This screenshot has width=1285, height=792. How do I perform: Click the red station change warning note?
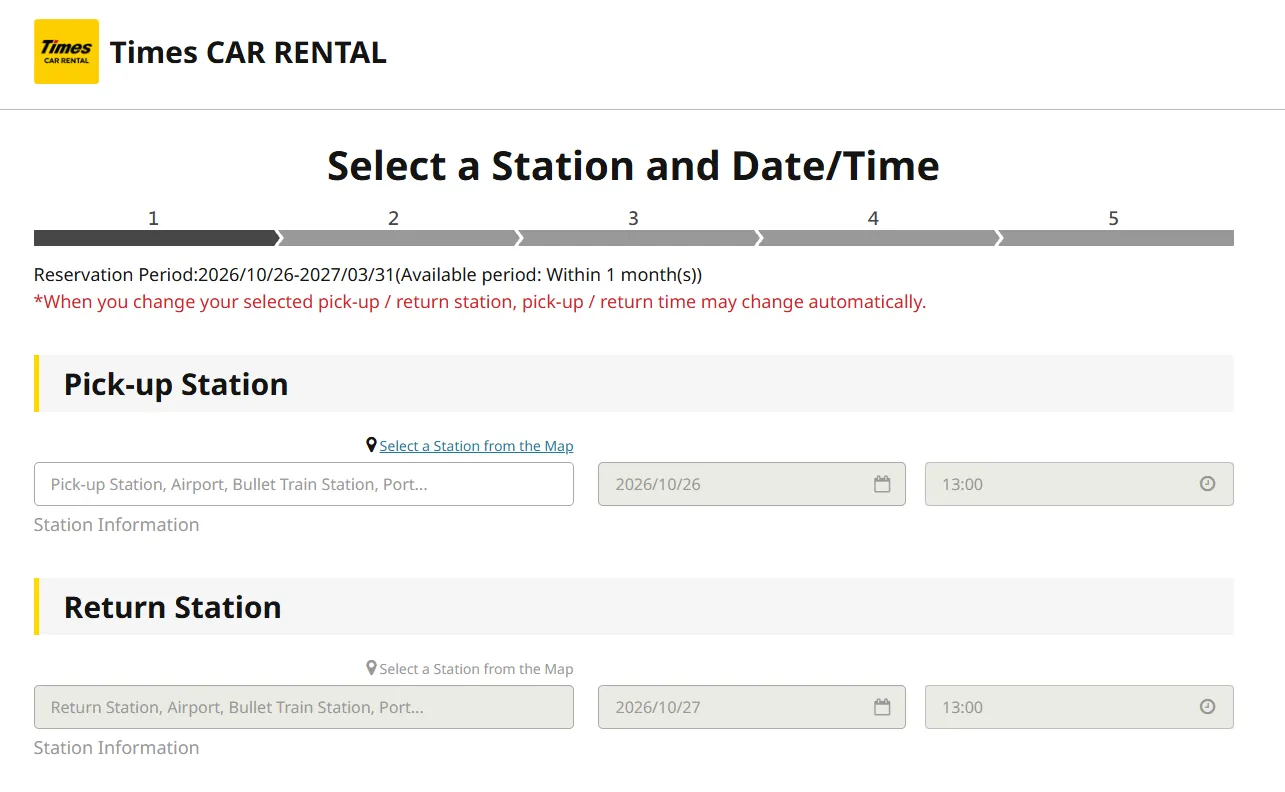[x=480, y=302]
